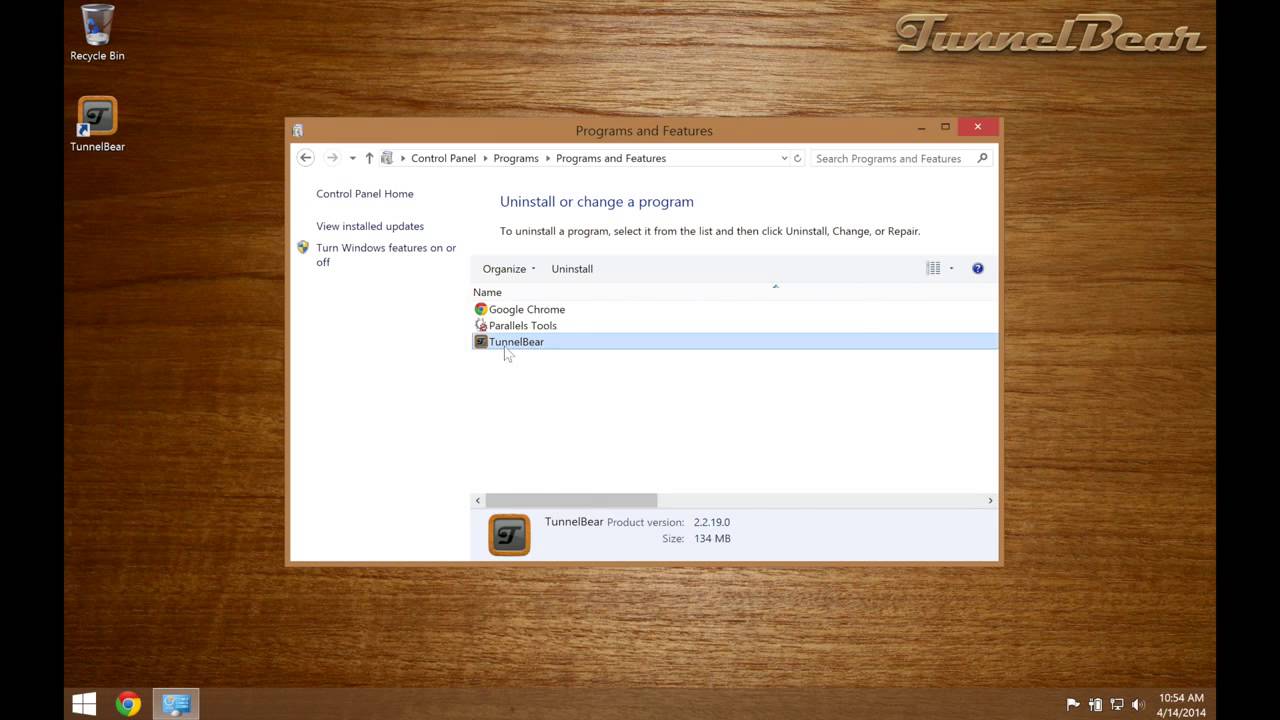1280x720 pixels.
Task: Open Help with the question mark icon
Action: pyautogui.click(x=978, y=268)
